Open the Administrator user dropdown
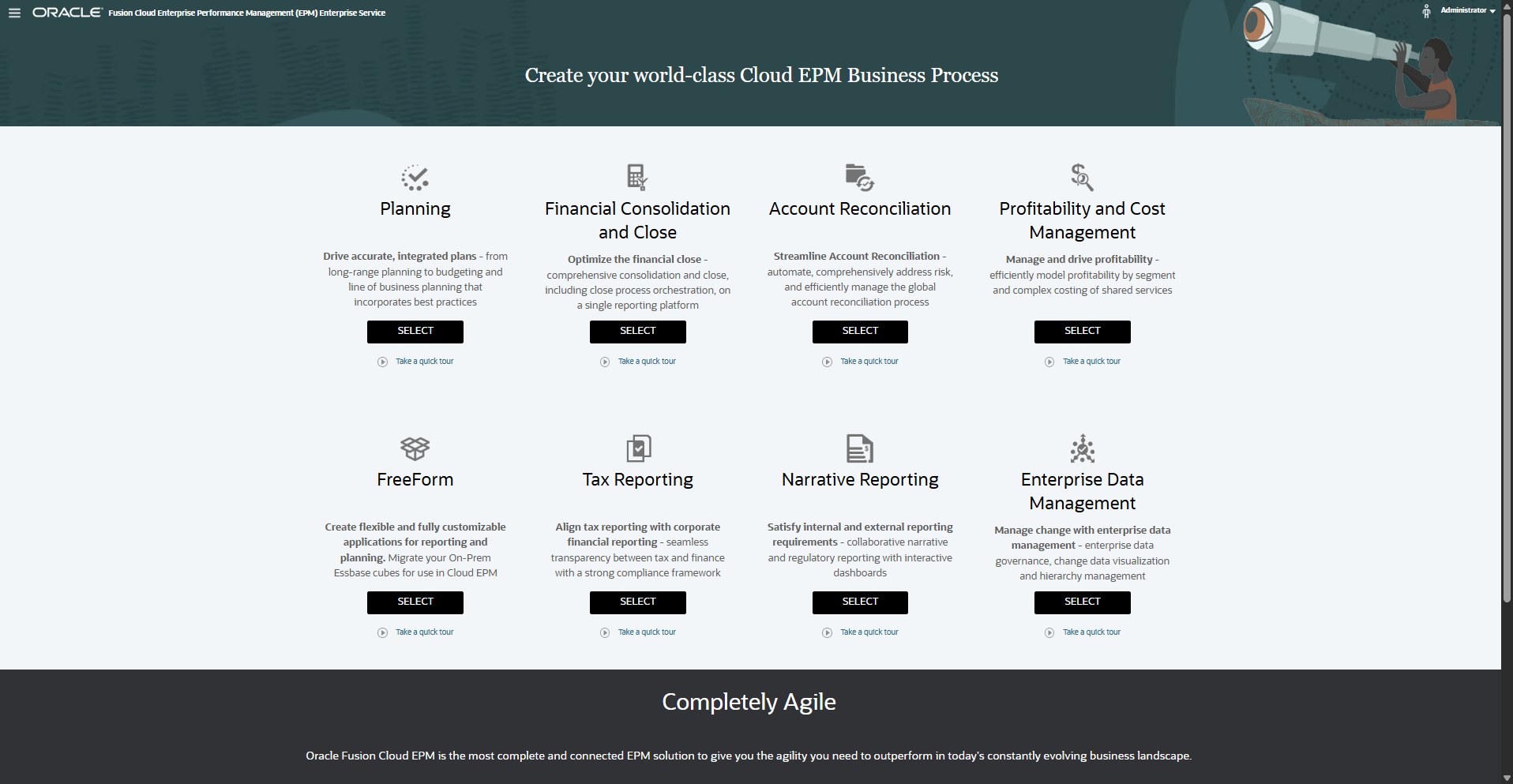Image resolution: width=1513 pixels, height=784 pixels. point(1468,10)
